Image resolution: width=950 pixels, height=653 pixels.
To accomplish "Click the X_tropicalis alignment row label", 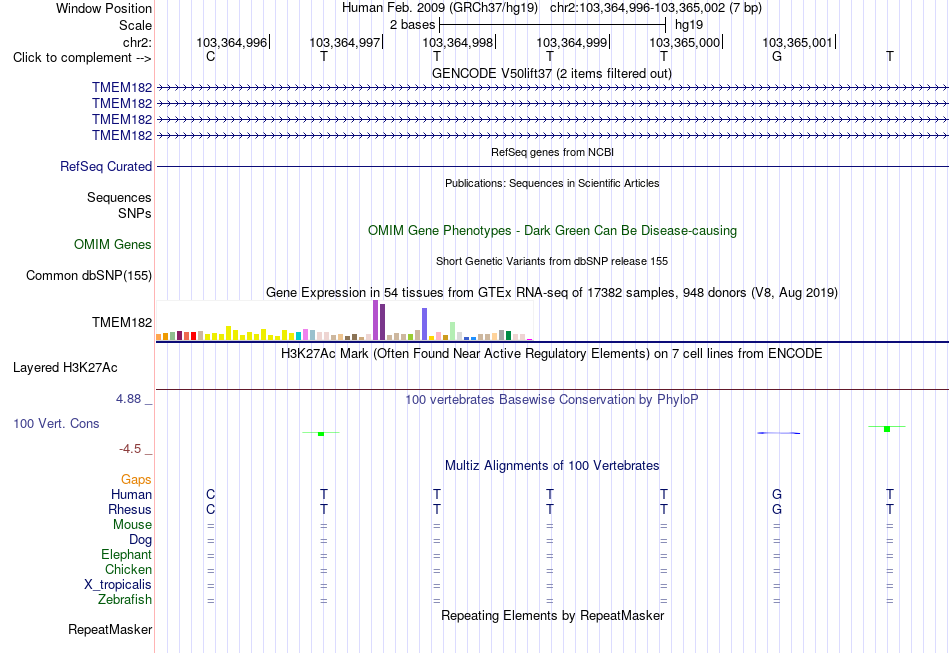I will click(x=118, y=585).
